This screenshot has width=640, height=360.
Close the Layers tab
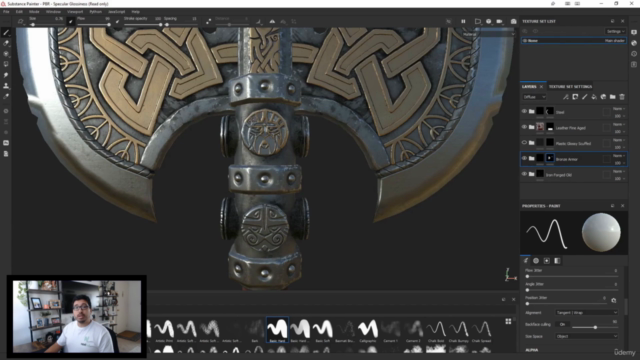click(541, 87)
